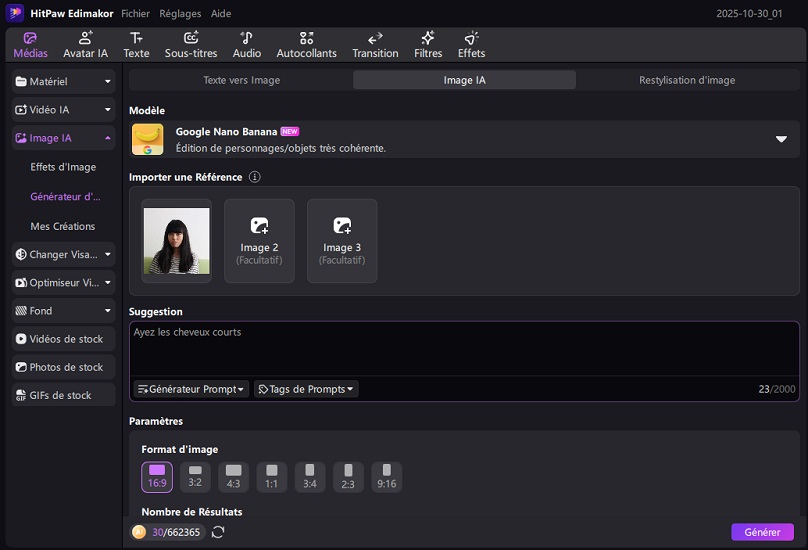Open the Audio tool
Viewport: 808px width, 550px height.
(246, 44)
